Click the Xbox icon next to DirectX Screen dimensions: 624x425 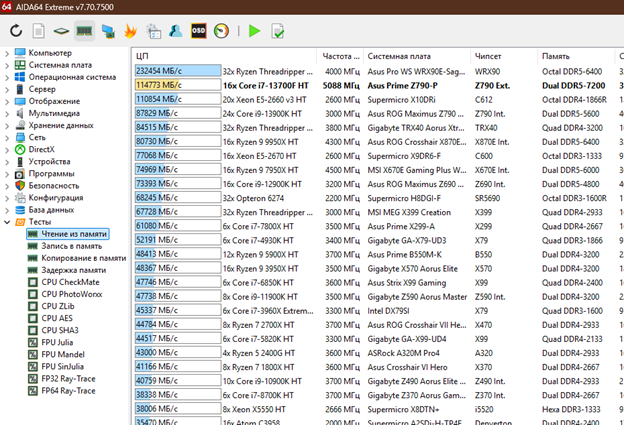coord(20,149)
